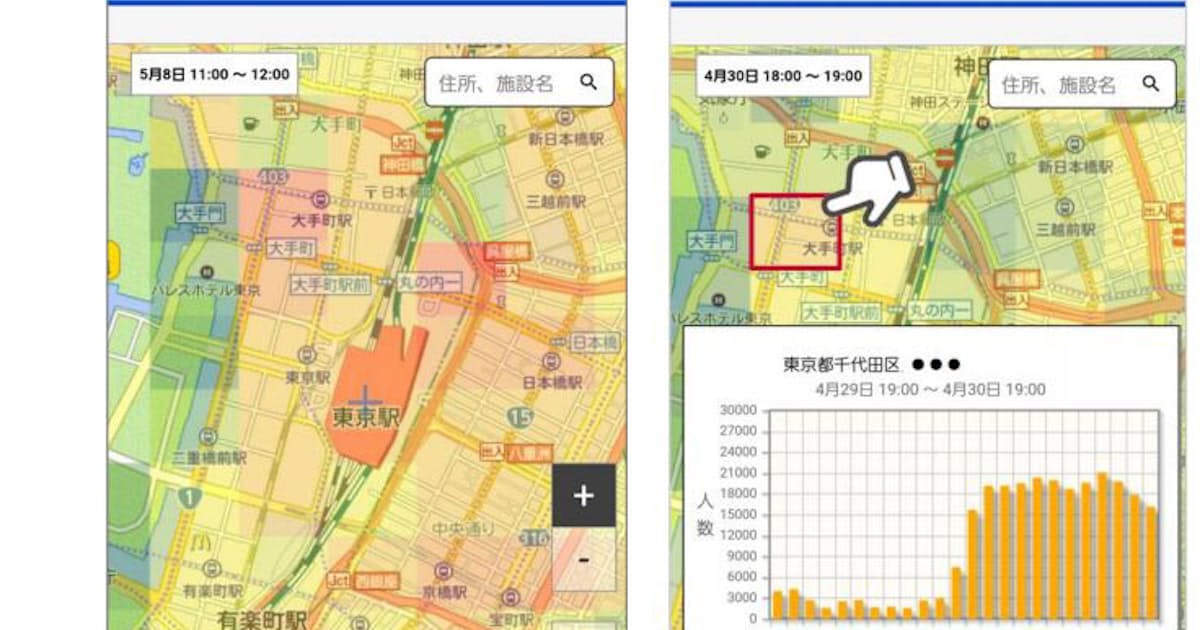Click the 大手門 label on left map
Screen dimensions: 1200x630
[x=199, y=213]
